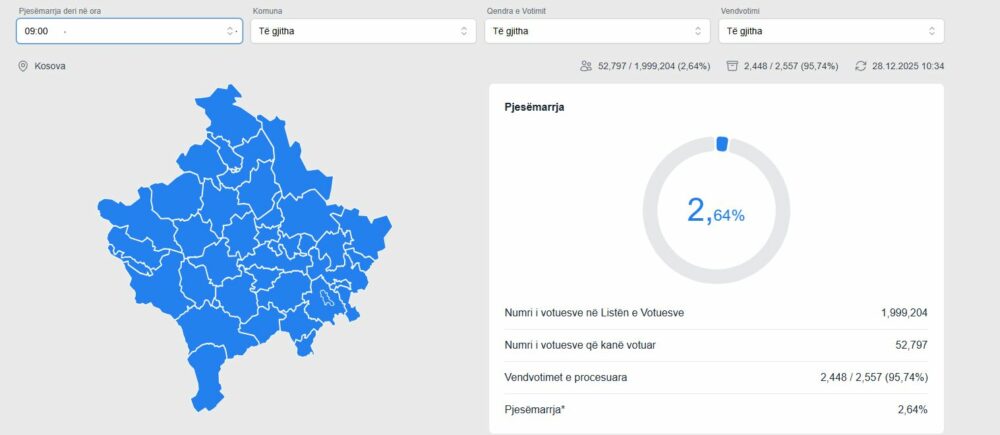Click the Vendvotimet e procesuara row
This screenshot has height=435, width=1000.
(716, 377)
